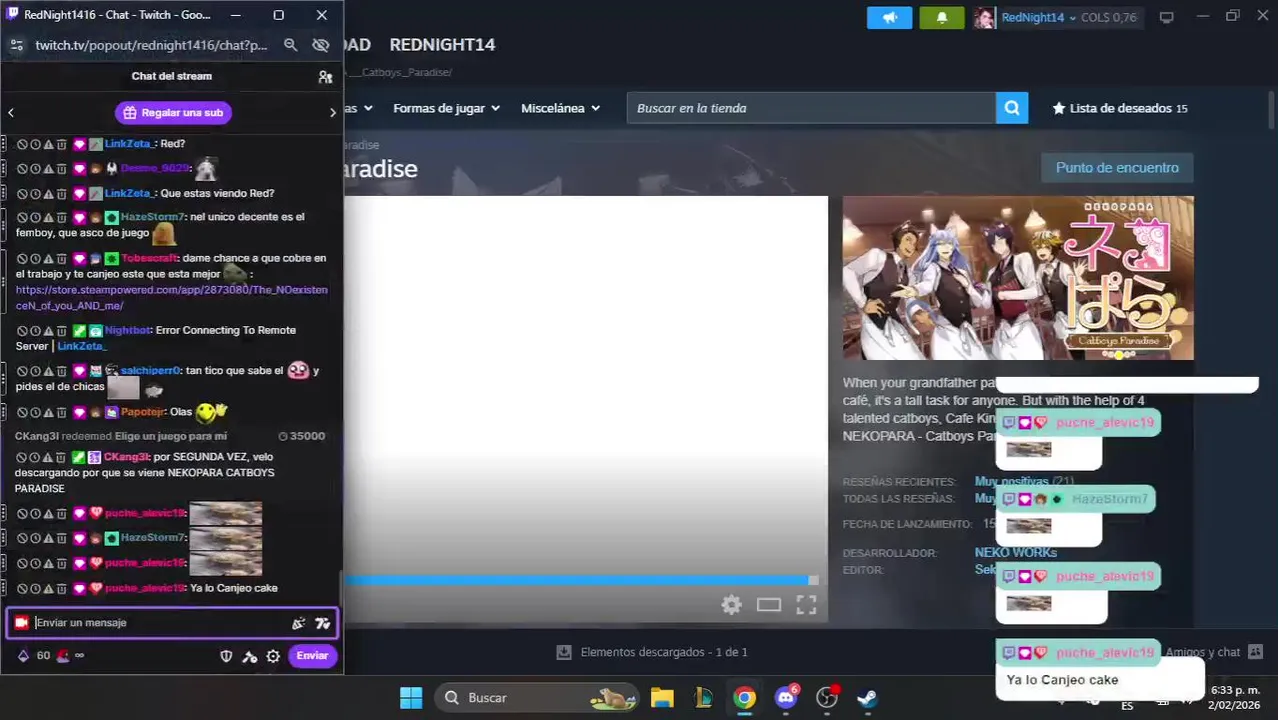Toggle theater mode on Steam video player

click(x=768, y=605)
